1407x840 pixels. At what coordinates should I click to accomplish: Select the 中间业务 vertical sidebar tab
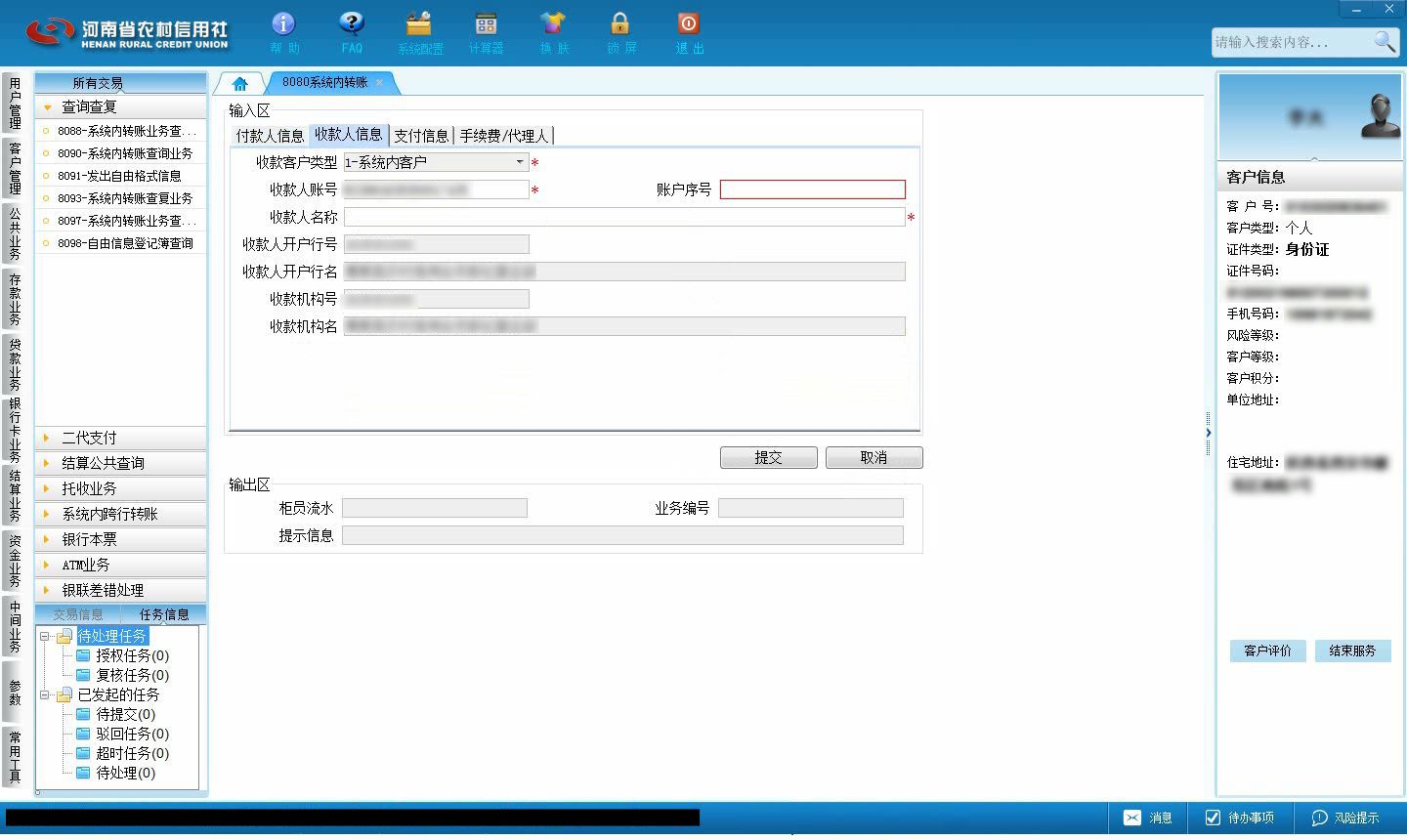coord(15,626)
